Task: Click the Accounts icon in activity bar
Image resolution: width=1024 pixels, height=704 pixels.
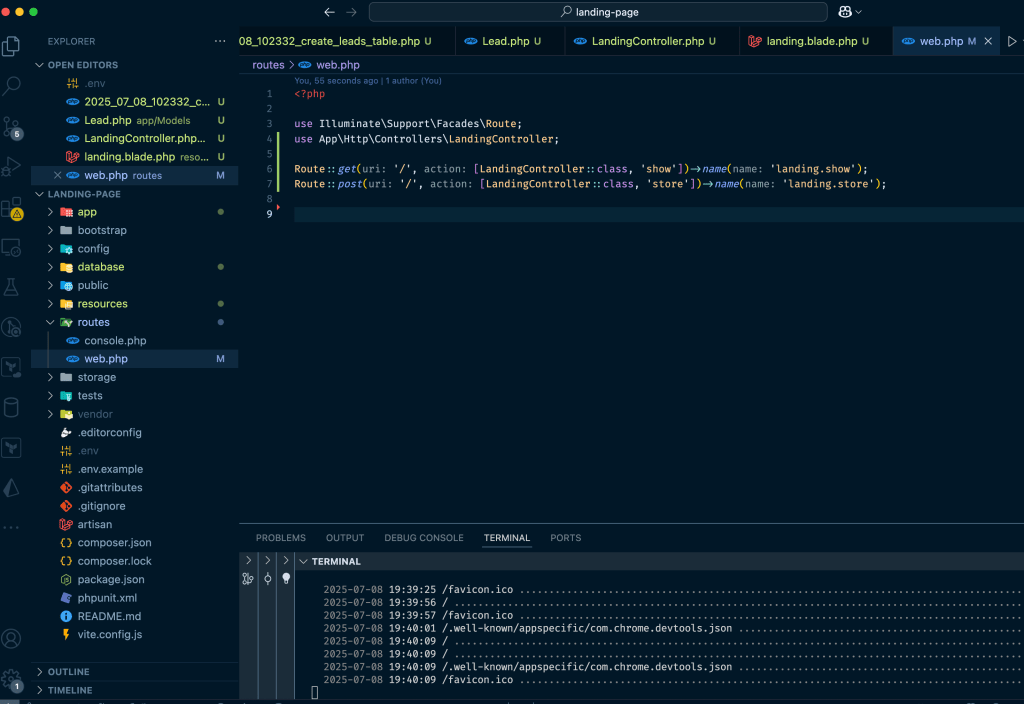Action: coord(12,638)
